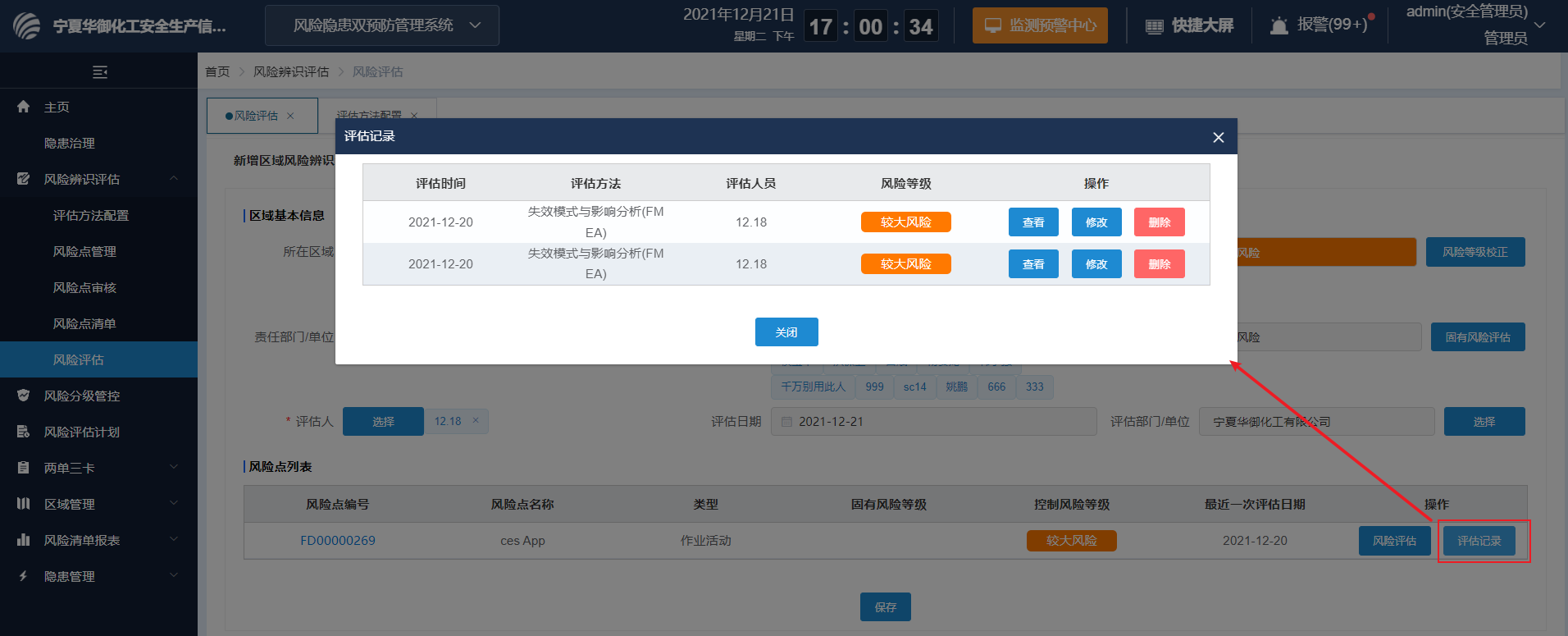Open the 监测预警中心 button
Screen dimensions: 1568x636
pos(1040,25)
